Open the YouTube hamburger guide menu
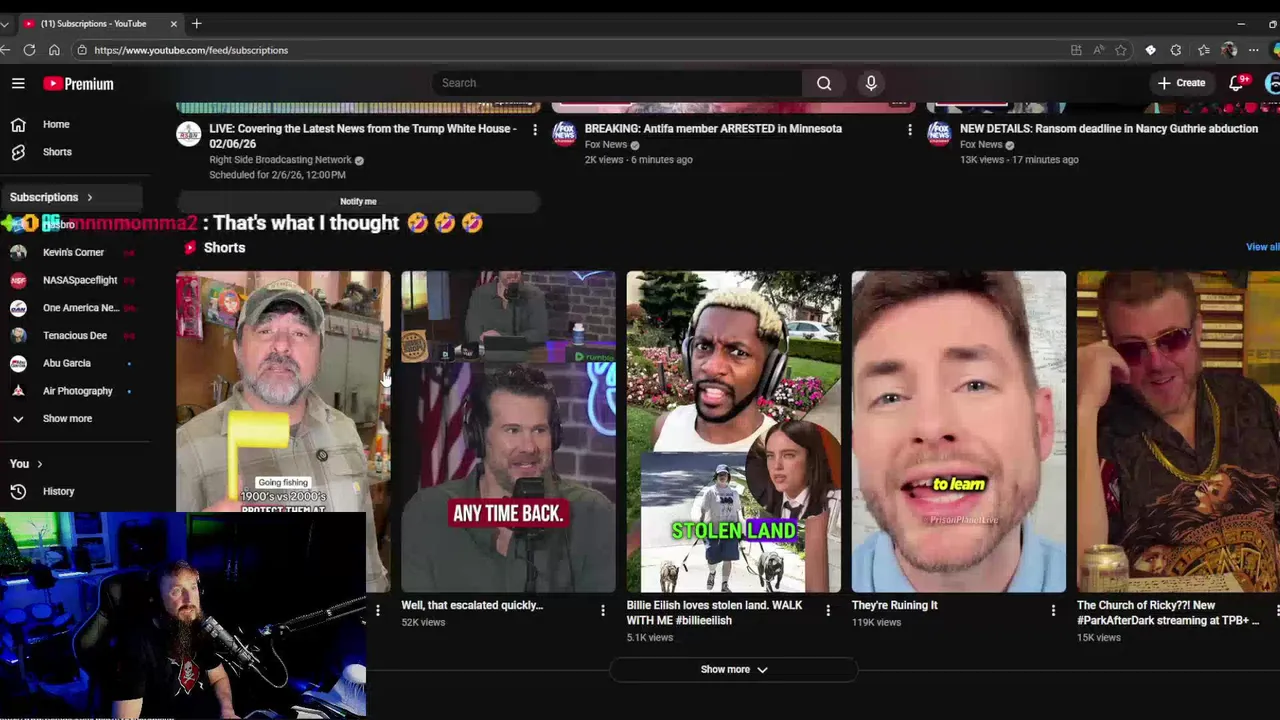The image size is (1280, 720). [18, 84]
